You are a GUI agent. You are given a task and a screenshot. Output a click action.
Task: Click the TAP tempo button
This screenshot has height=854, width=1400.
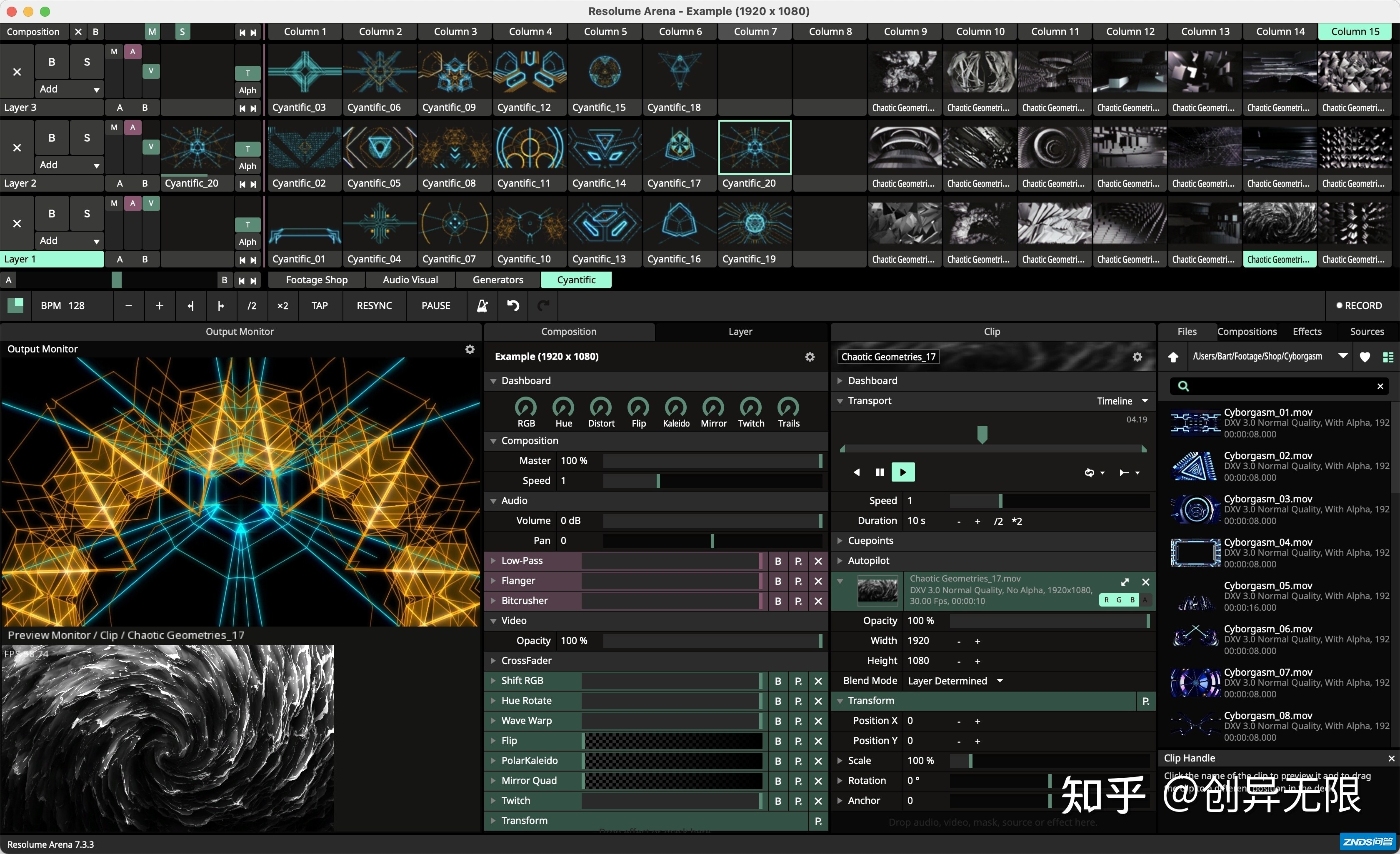(319, 306)
